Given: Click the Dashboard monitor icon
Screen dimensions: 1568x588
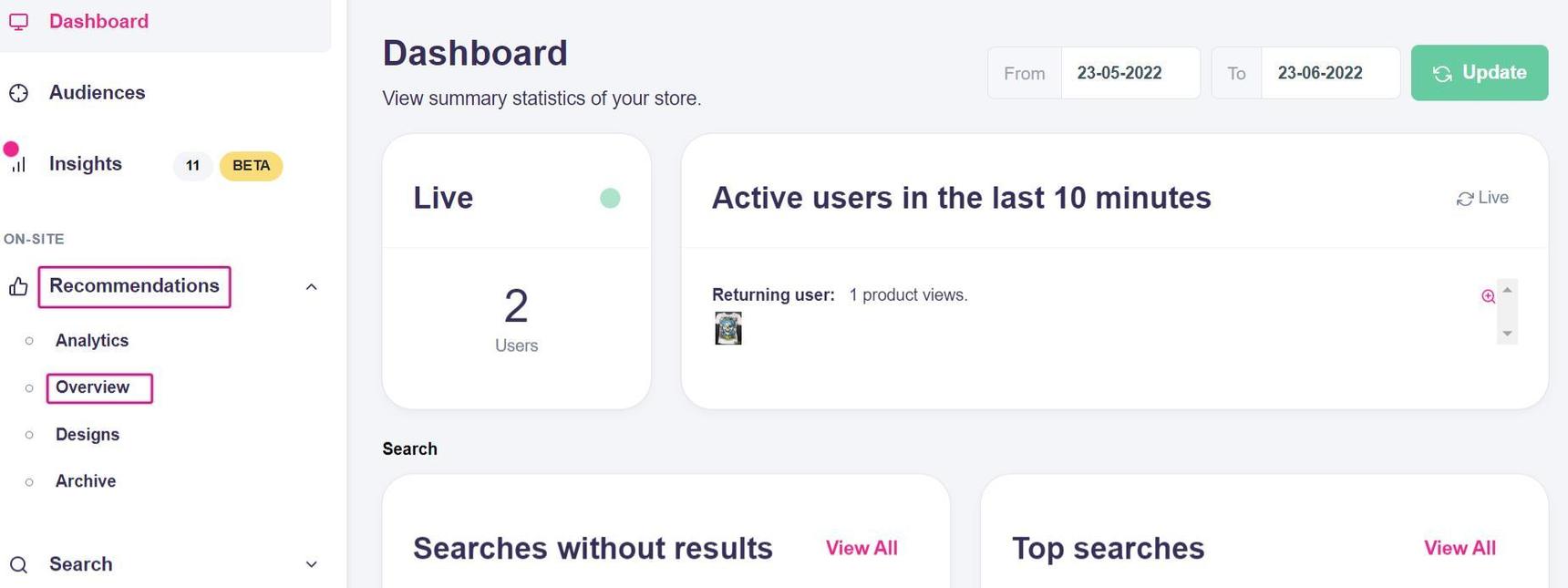Looking at the screenshot, I should click(18, 22).
